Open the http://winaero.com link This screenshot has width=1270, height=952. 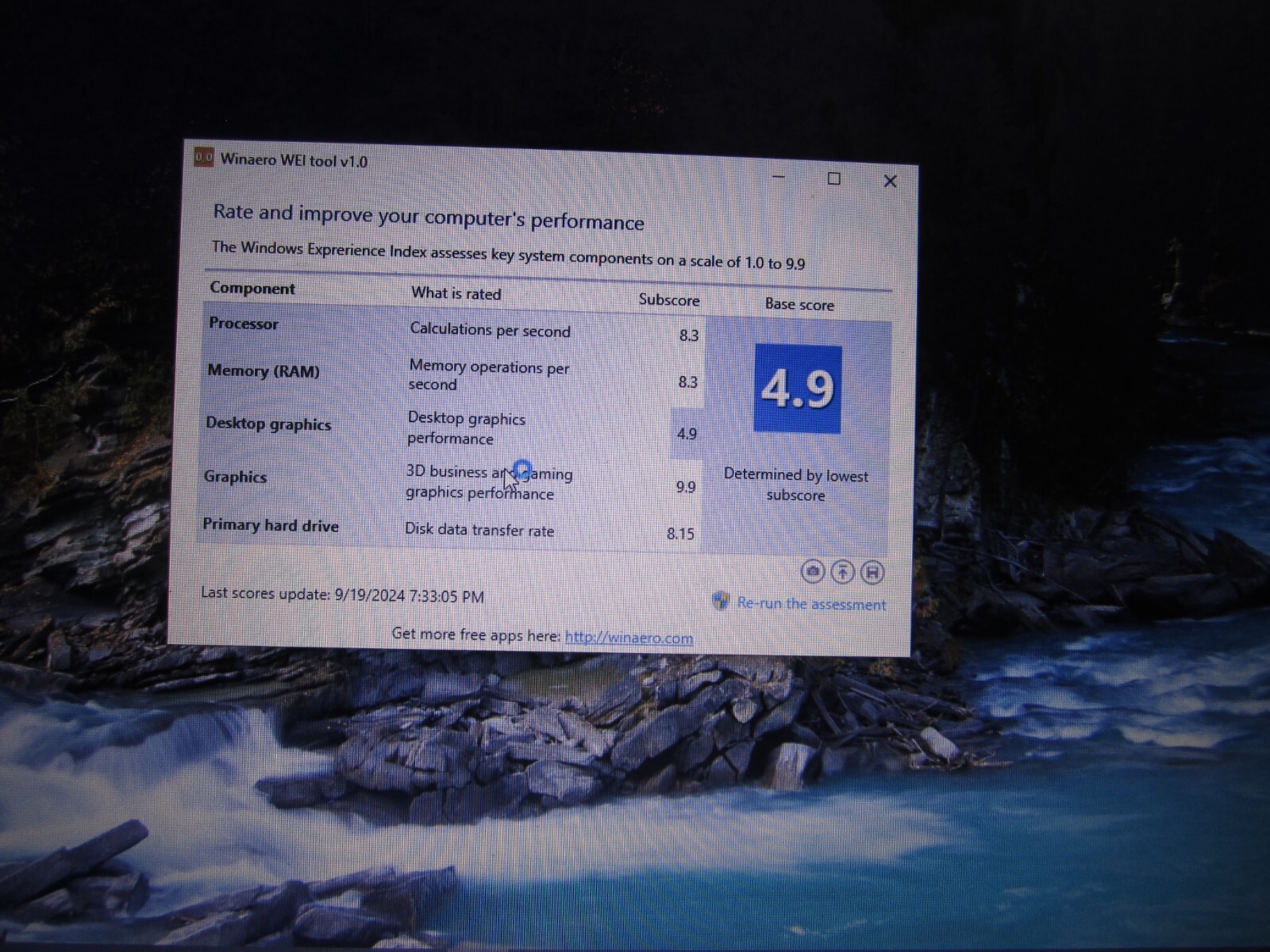pos(629,638)
